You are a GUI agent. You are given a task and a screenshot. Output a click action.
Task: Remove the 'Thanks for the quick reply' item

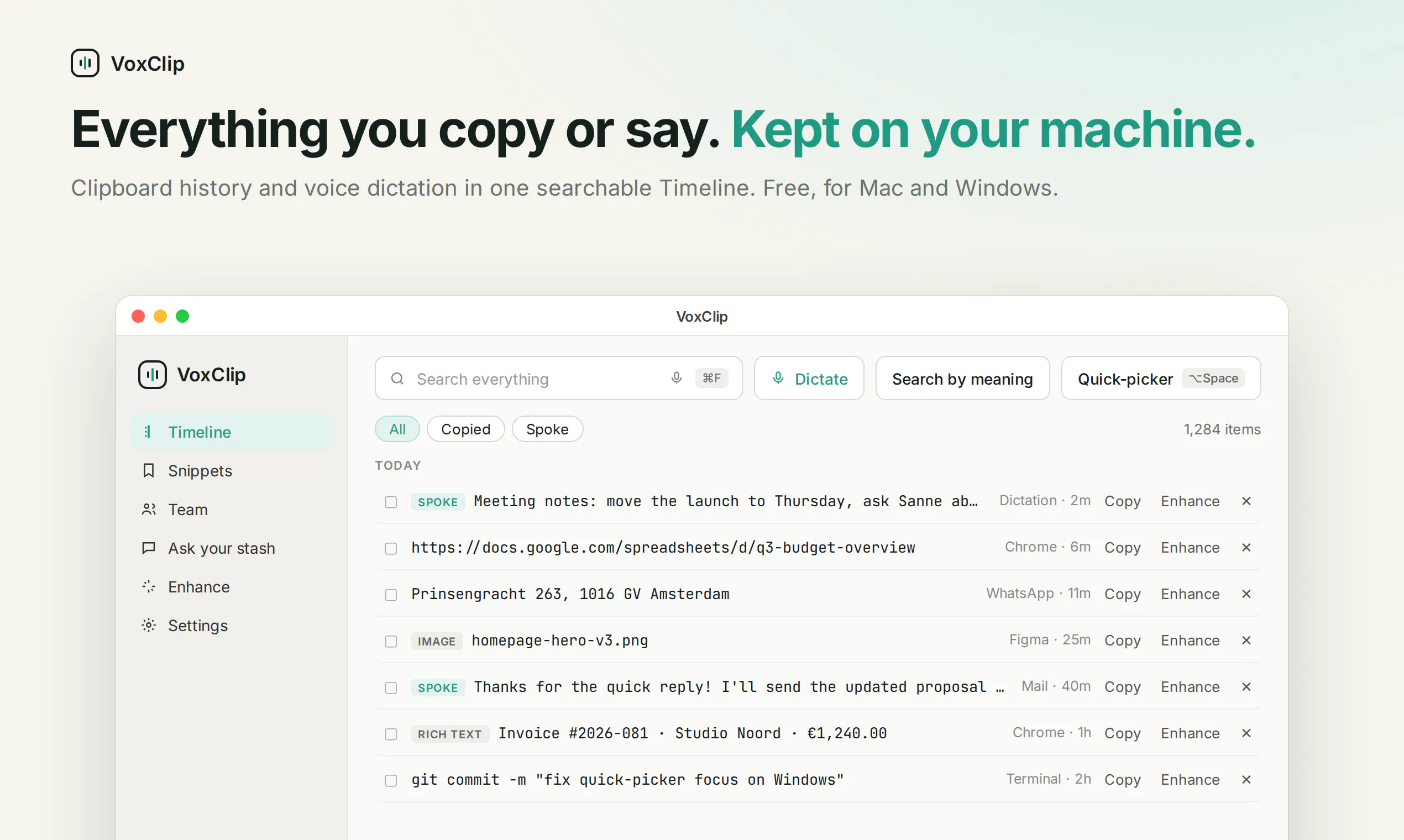tap(1246, 686)
